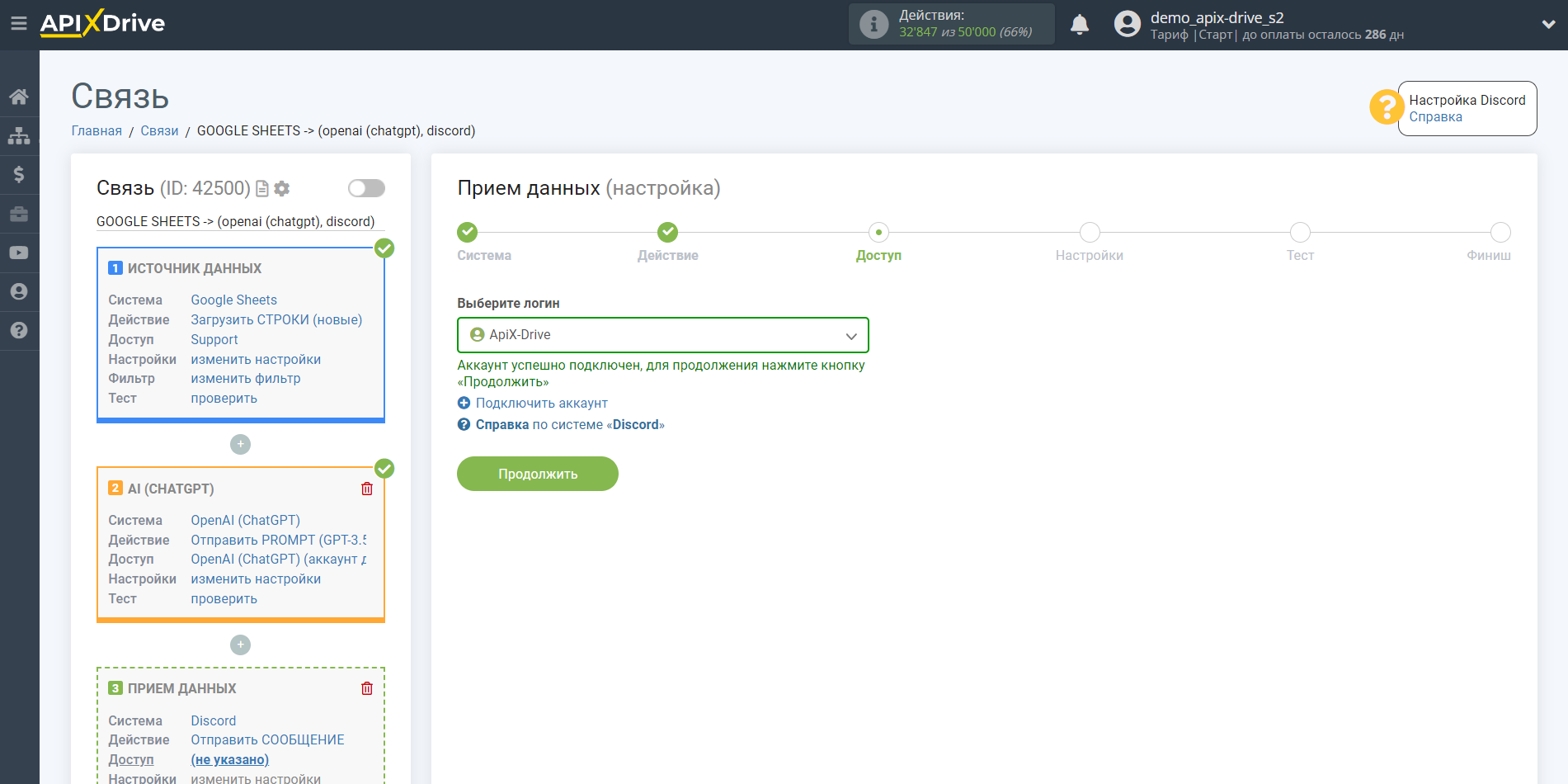Click the OpenAI (ChatGPT) system link
Viewport: 1568px width, 784px height.
245,521
